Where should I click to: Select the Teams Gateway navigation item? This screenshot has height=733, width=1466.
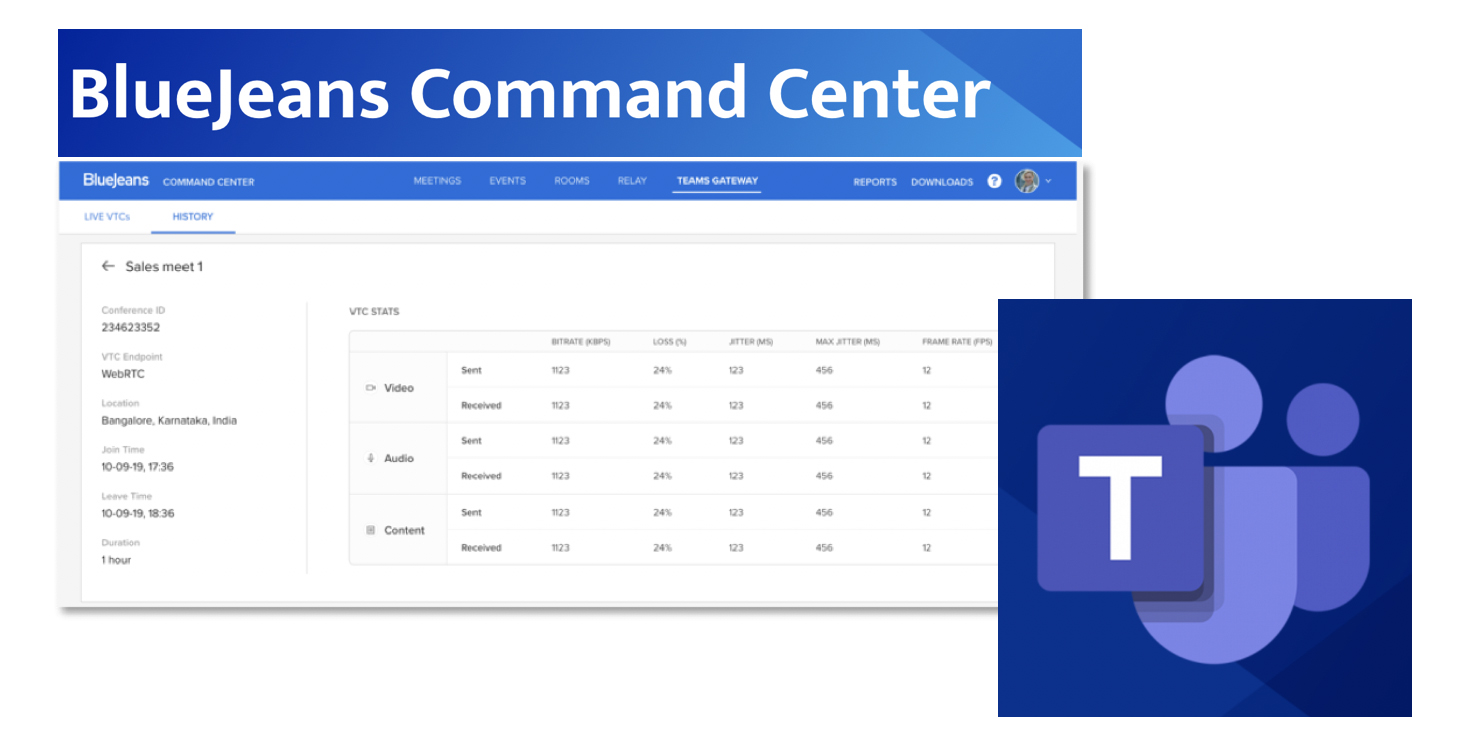(x=717, y=181)
